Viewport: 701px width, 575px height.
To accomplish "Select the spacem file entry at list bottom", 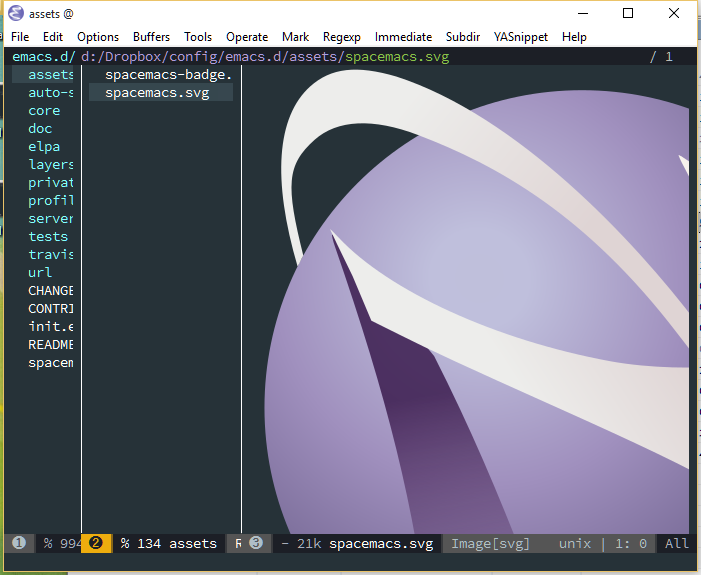I will click(x=51, y=363).
